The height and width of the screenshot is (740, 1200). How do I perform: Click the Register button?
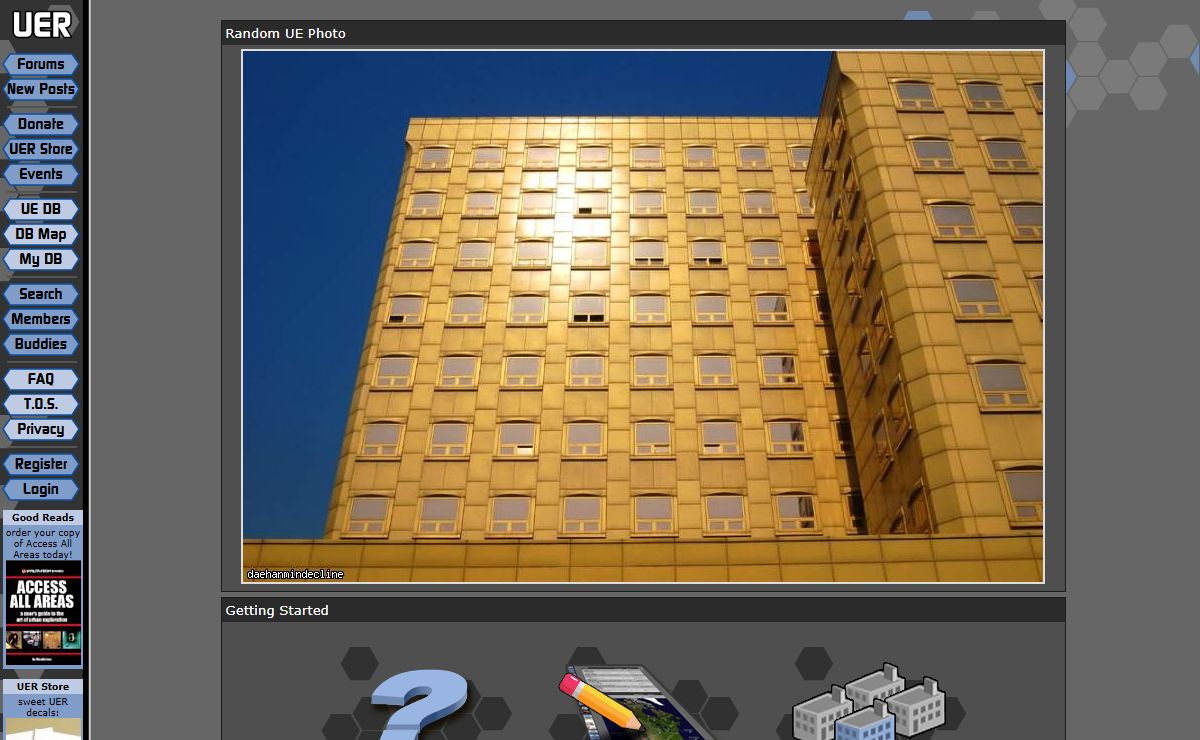pos(41,464)
